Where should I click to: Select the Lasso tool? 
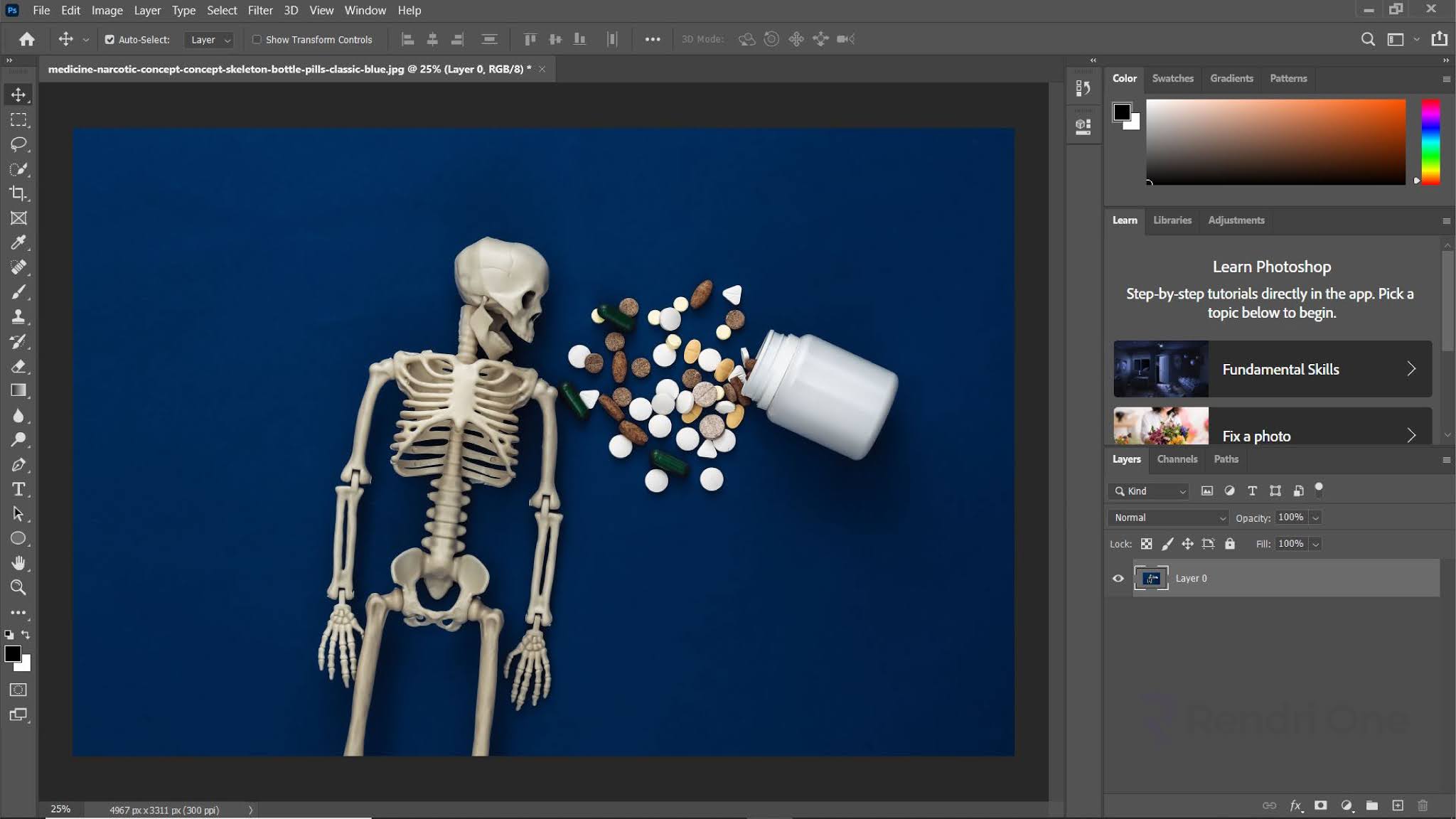coord(18,144)
